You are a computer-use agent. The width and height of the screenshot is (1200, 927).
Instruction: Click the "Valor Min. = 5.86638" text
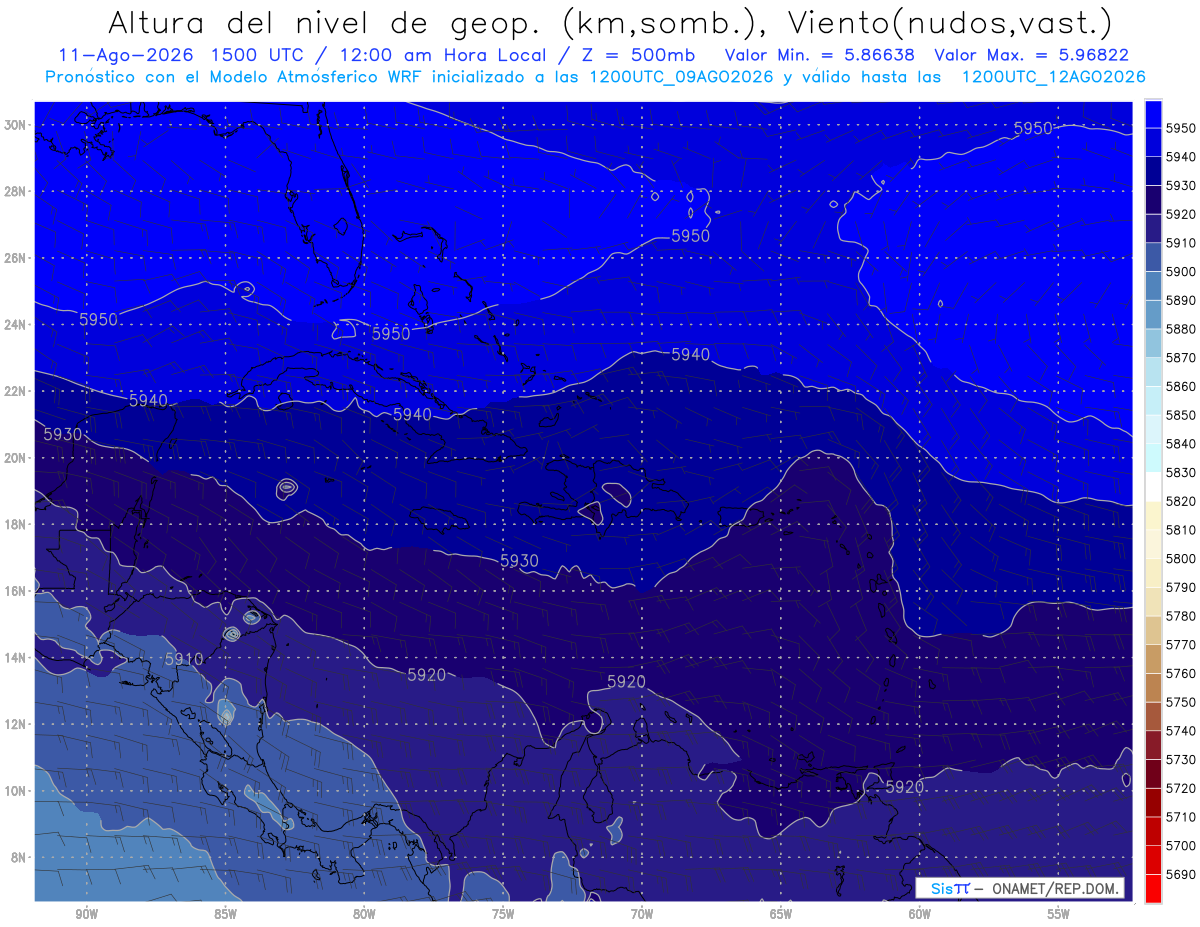tap(818, 56)
